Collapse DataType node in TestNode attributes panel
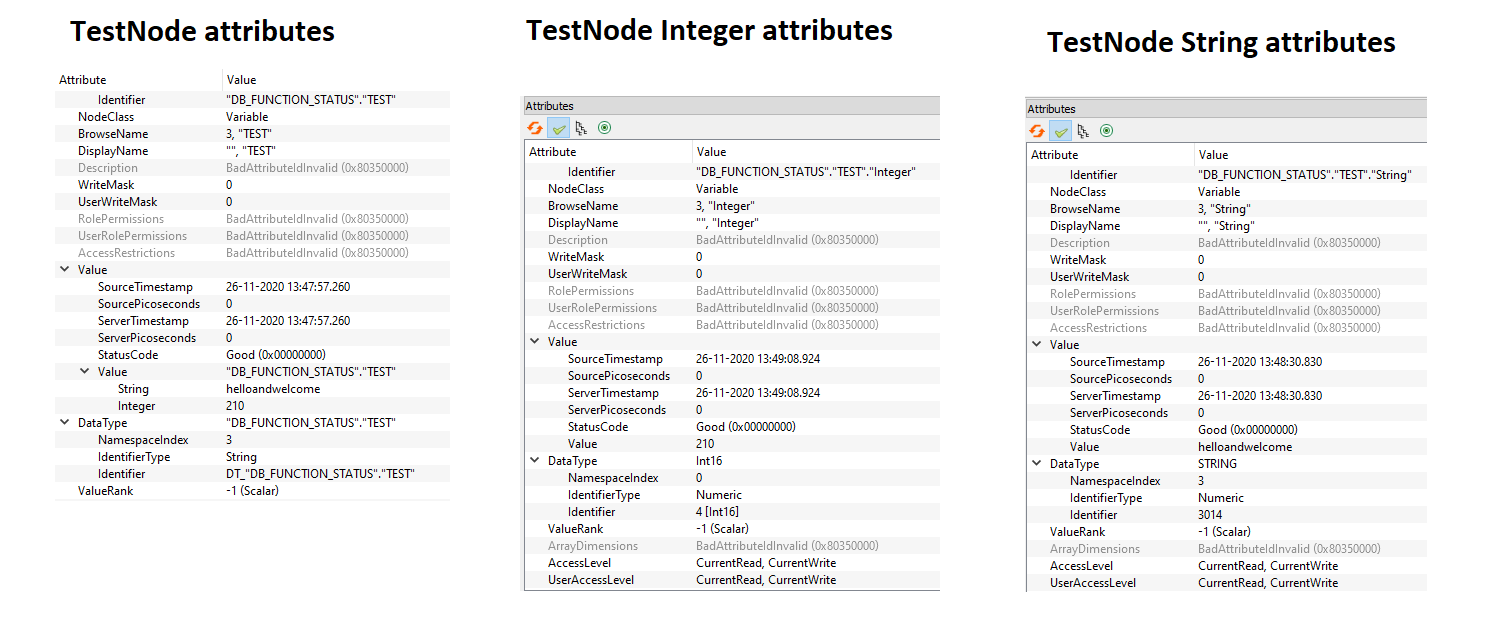The width and height of the screenshot is (1493, 637). 65,423
